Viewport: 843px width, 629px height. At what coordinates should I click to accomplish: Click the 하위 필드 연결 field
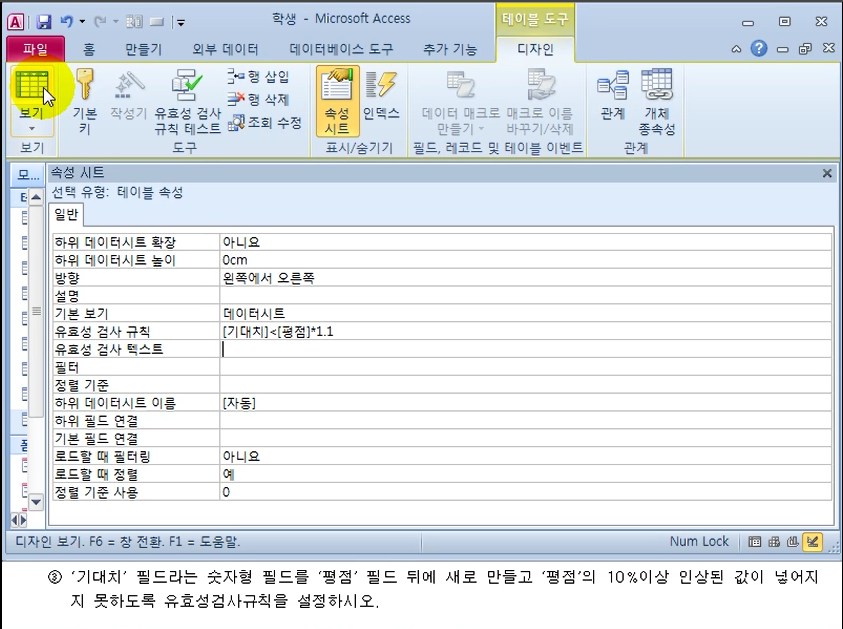(x=526, y=420)
